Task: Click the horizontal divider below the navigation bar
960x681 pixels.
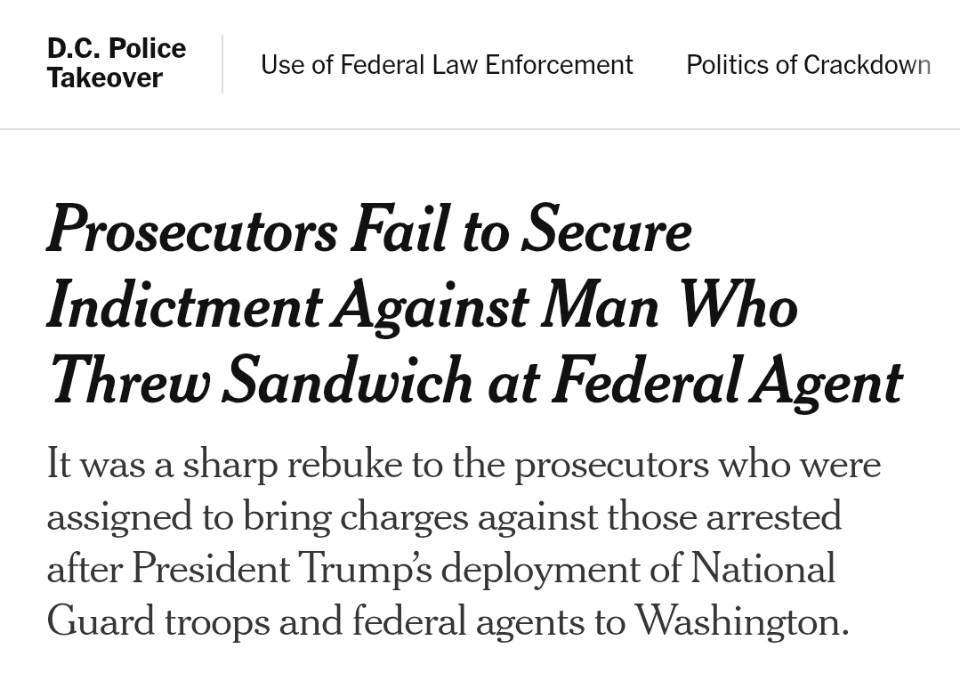Action: click(x=480, y=129)
